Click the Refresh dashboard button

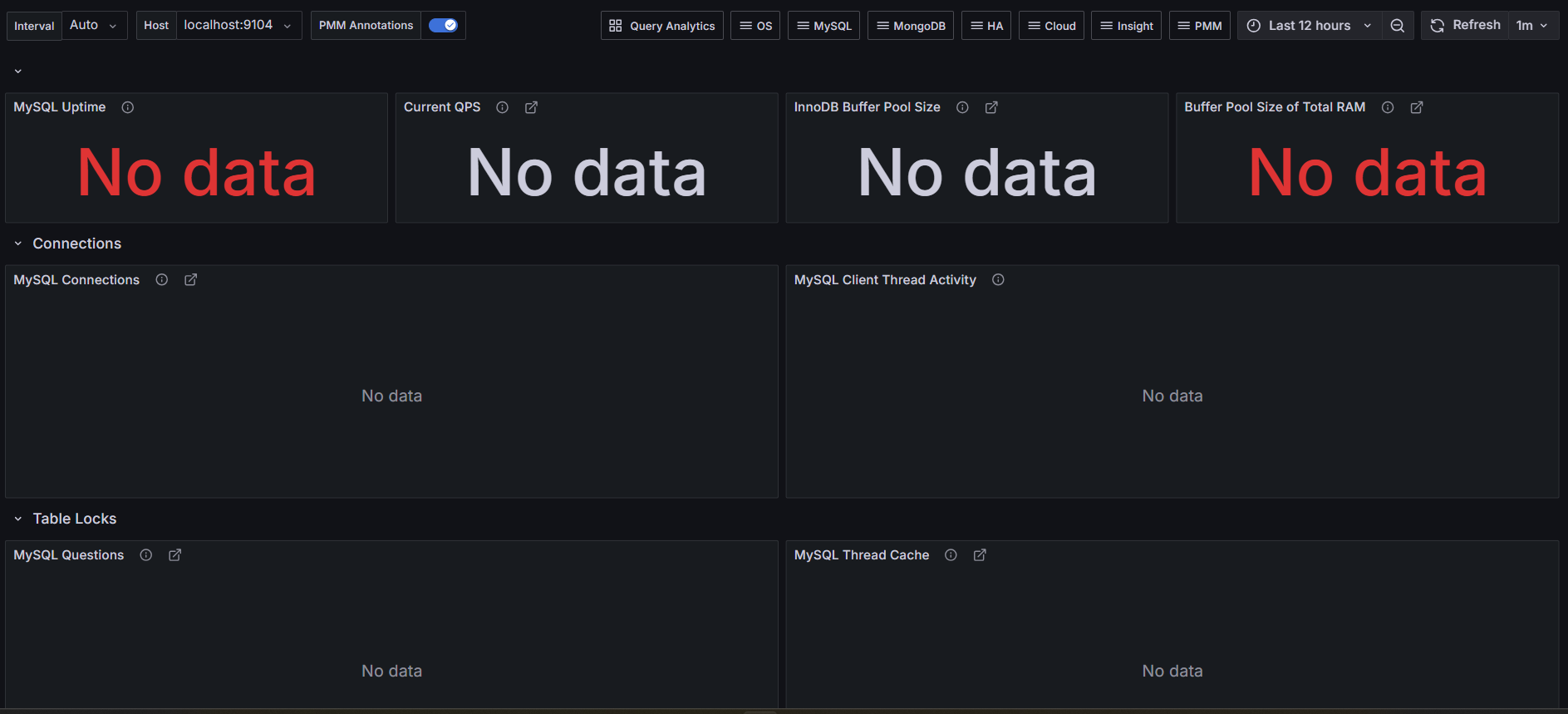(1465, 26)
